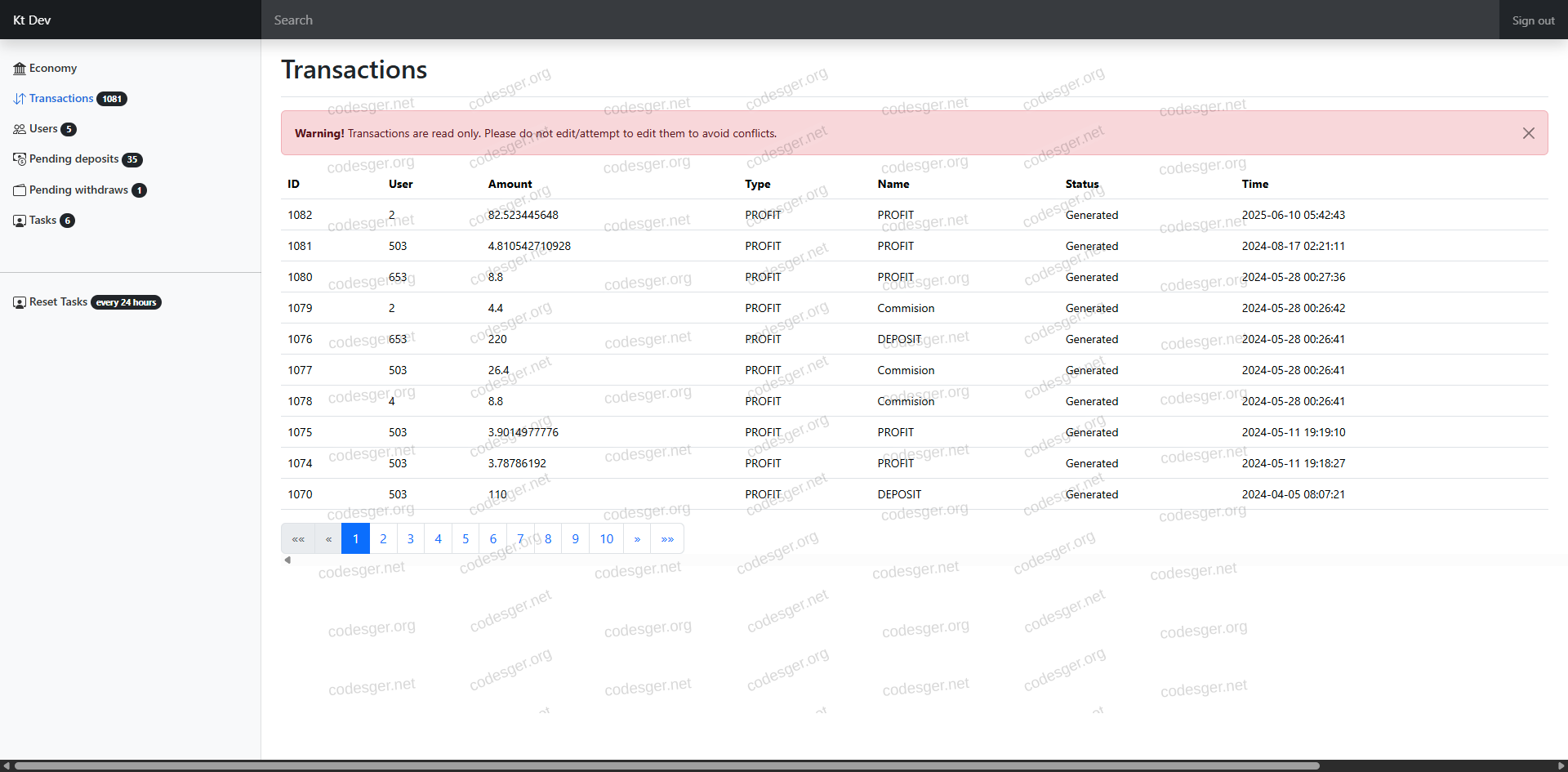This screenshot has height=772, width=1568.
Task: Dismiss the read-only warning alert
Action: click(x=1528, y=133)
